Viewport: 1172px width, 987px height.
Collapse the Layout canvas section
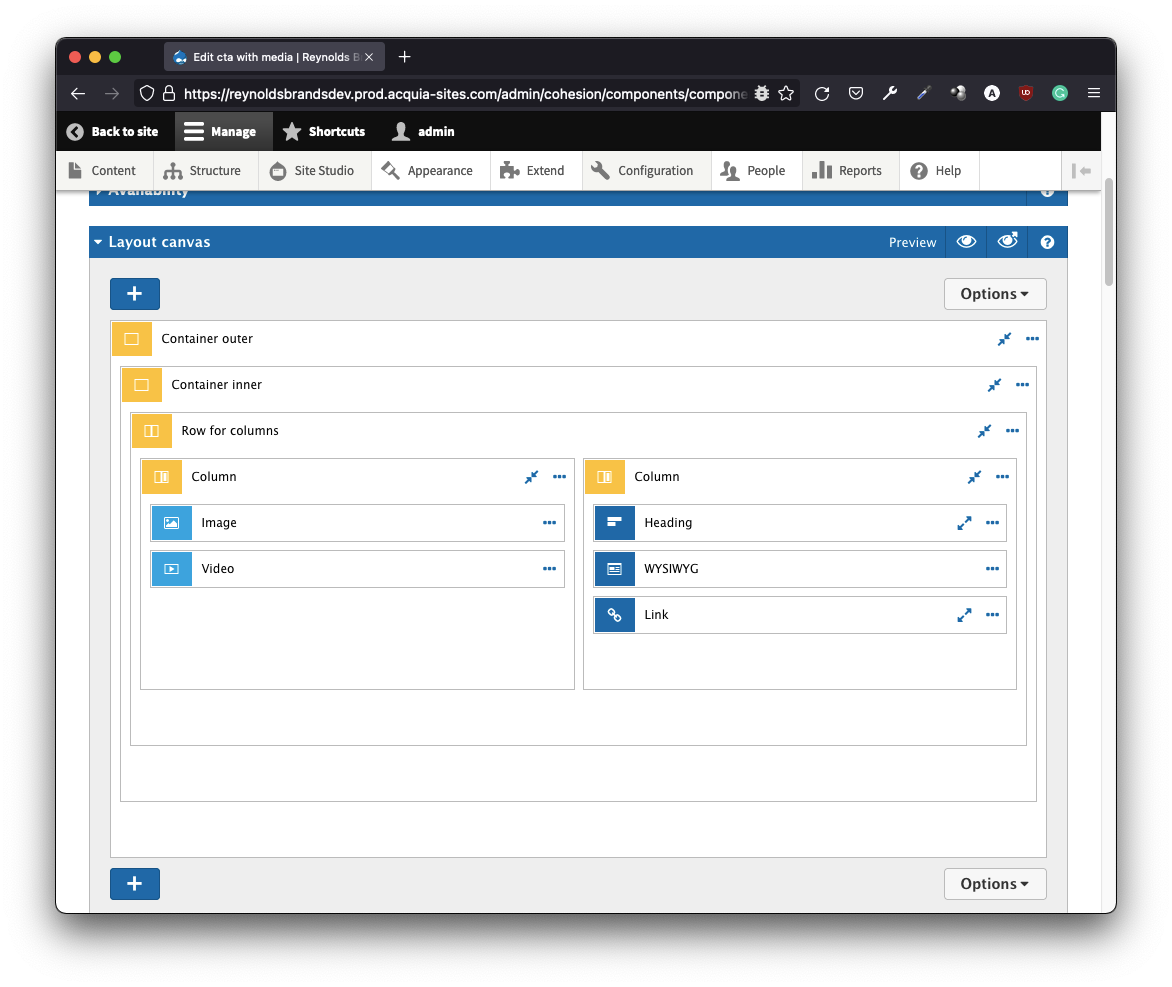point(98,242)
